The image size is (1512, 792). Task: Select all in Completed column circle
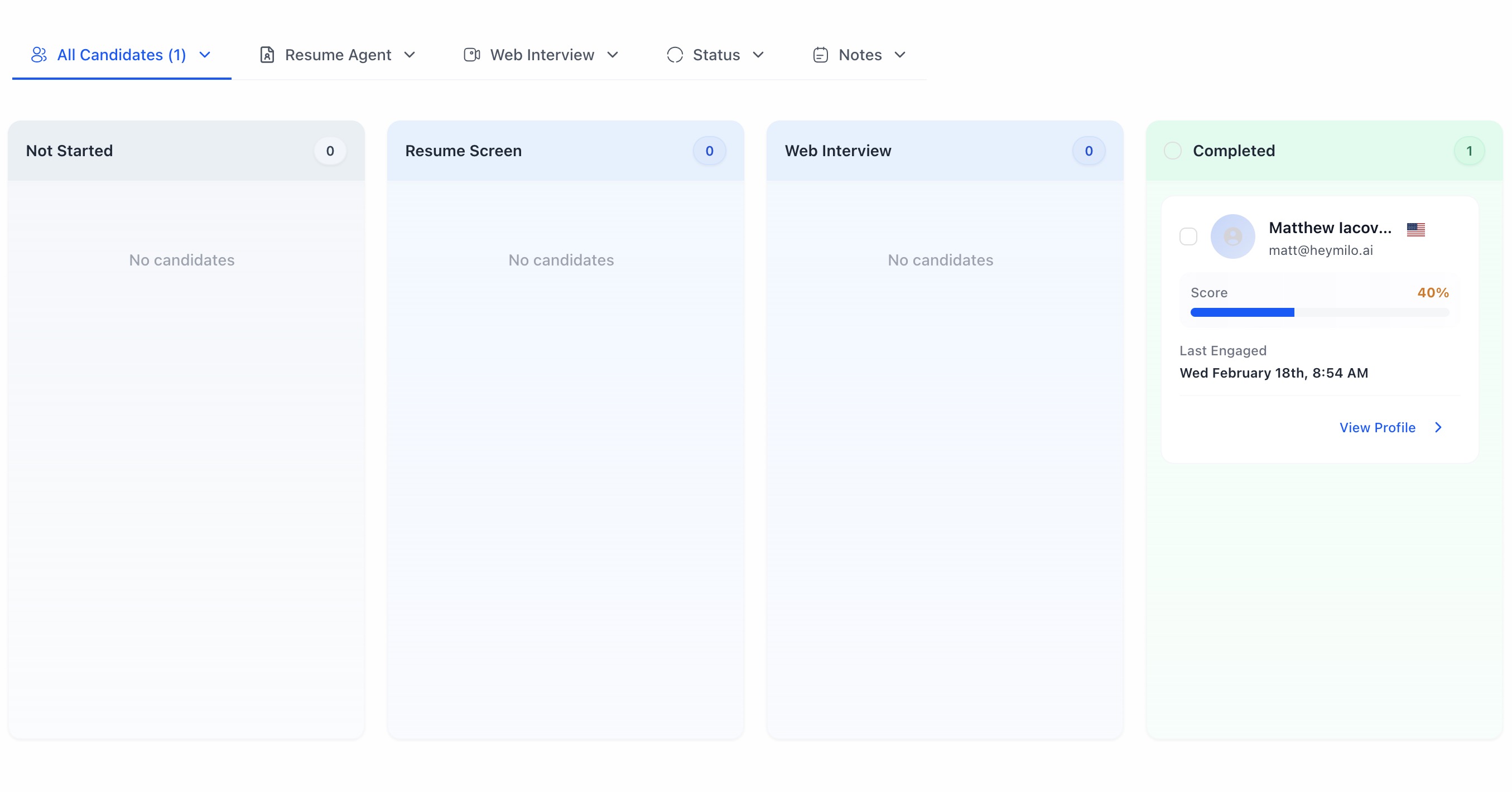(1173, 151)
